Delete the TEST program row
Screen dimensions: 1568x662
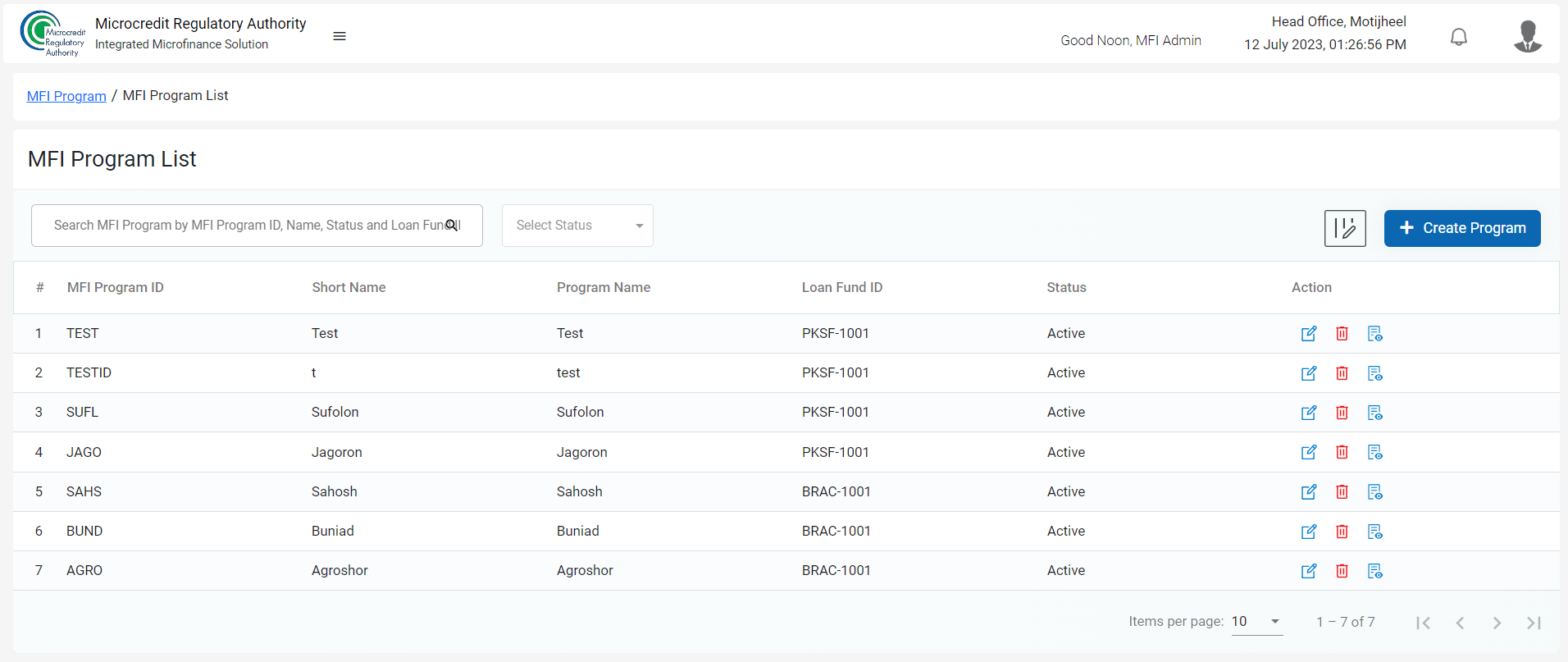[1342, 334]
